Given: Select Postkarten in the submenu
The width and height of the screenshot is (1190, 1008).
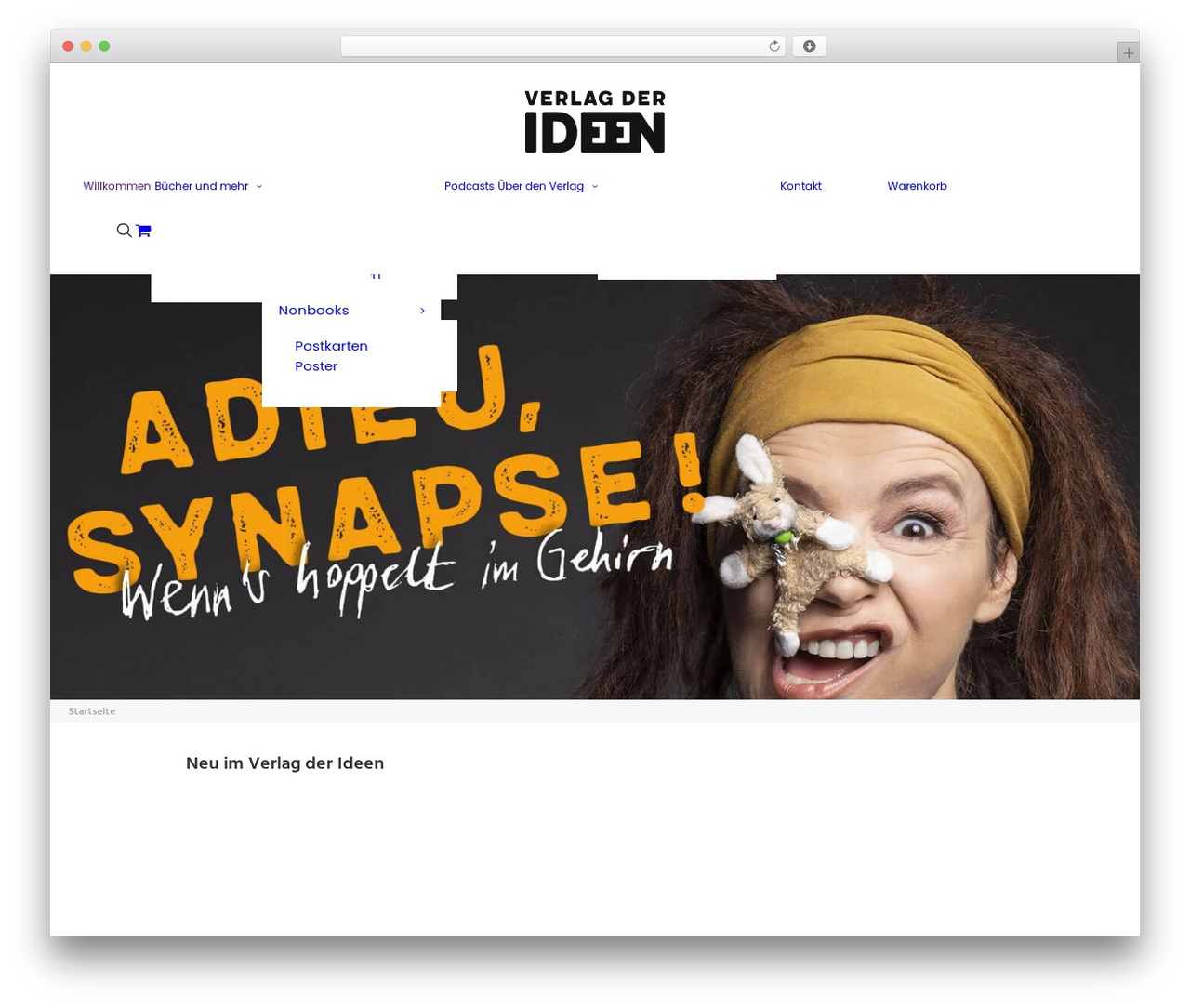Looking at the screenshot, I should coord(331,346).
